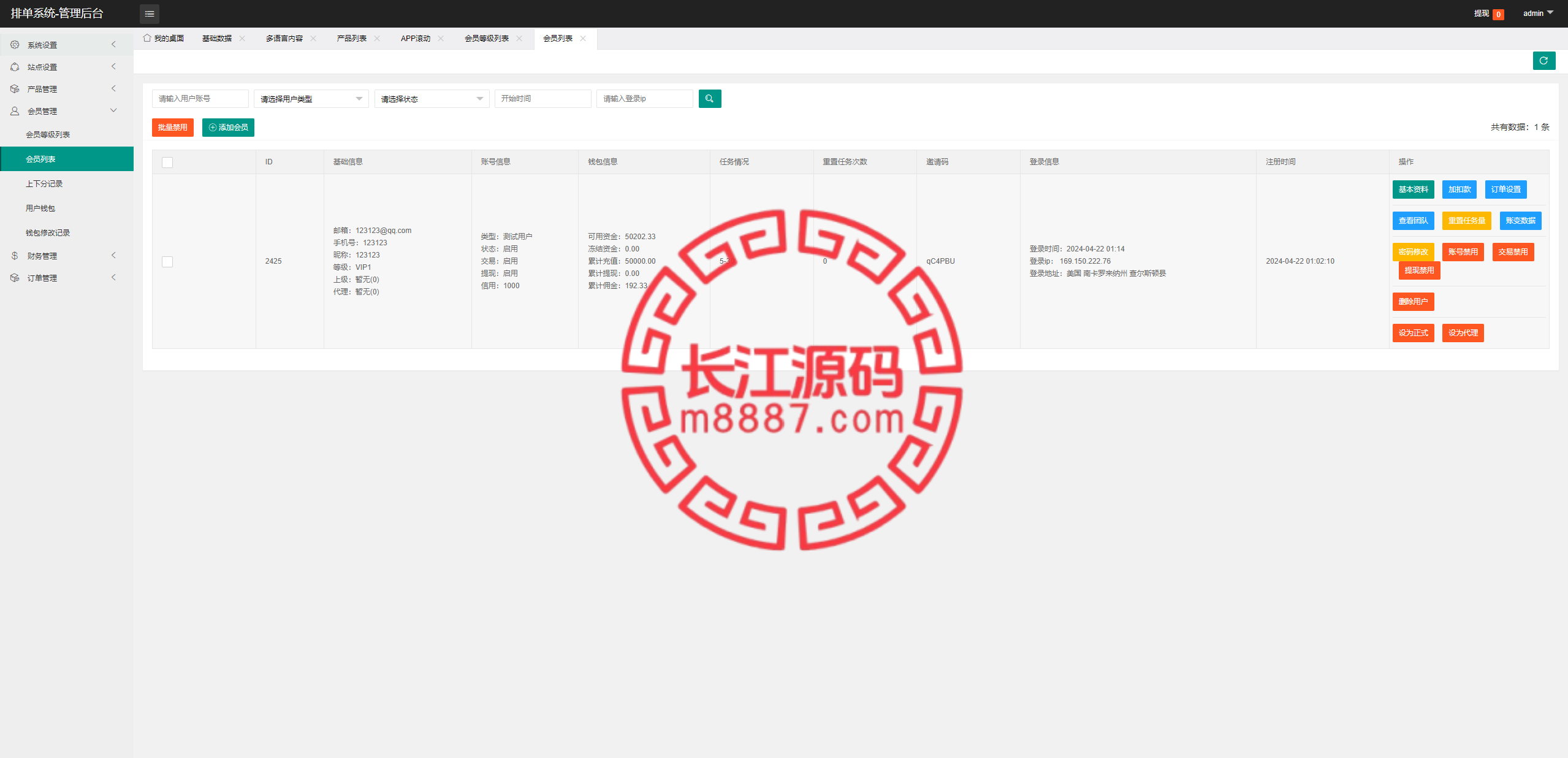The height and width of the screenshot is (758, 1568).
Task: Close the 基础数据 tab
Action: click(x=242, y=38)
